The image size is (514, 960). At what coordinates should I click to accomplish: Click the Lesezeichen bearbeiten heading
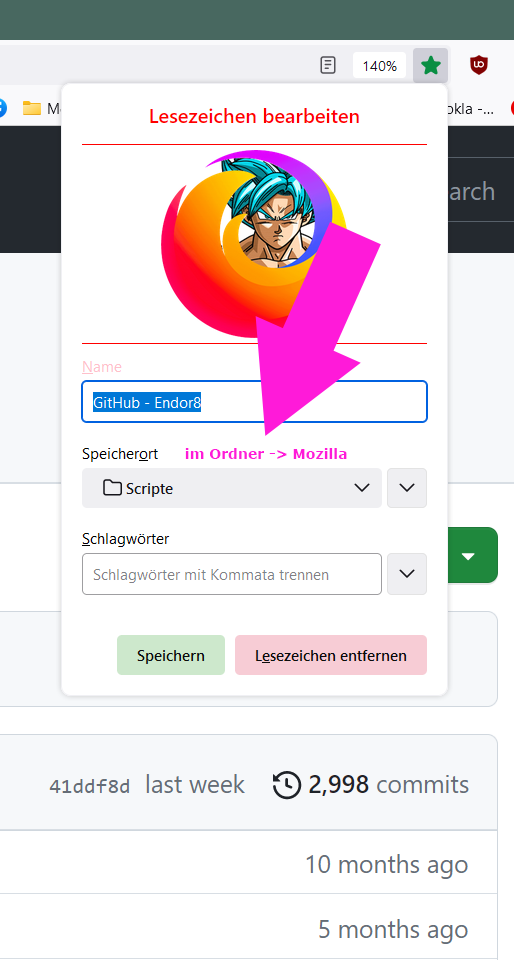click(255, 116)
